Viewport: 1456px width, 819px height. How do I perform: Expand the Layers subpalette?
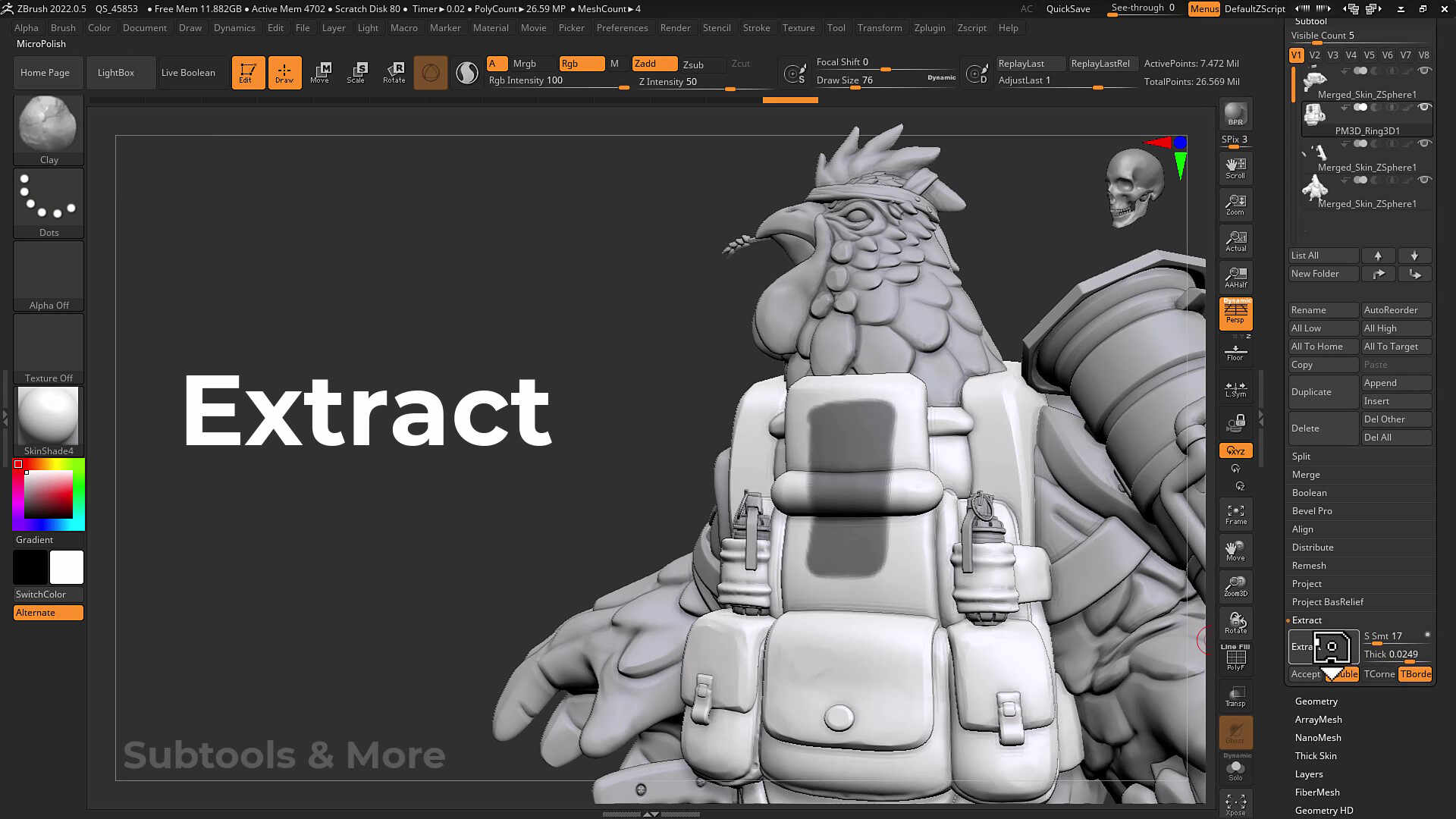pos(1309,774)
